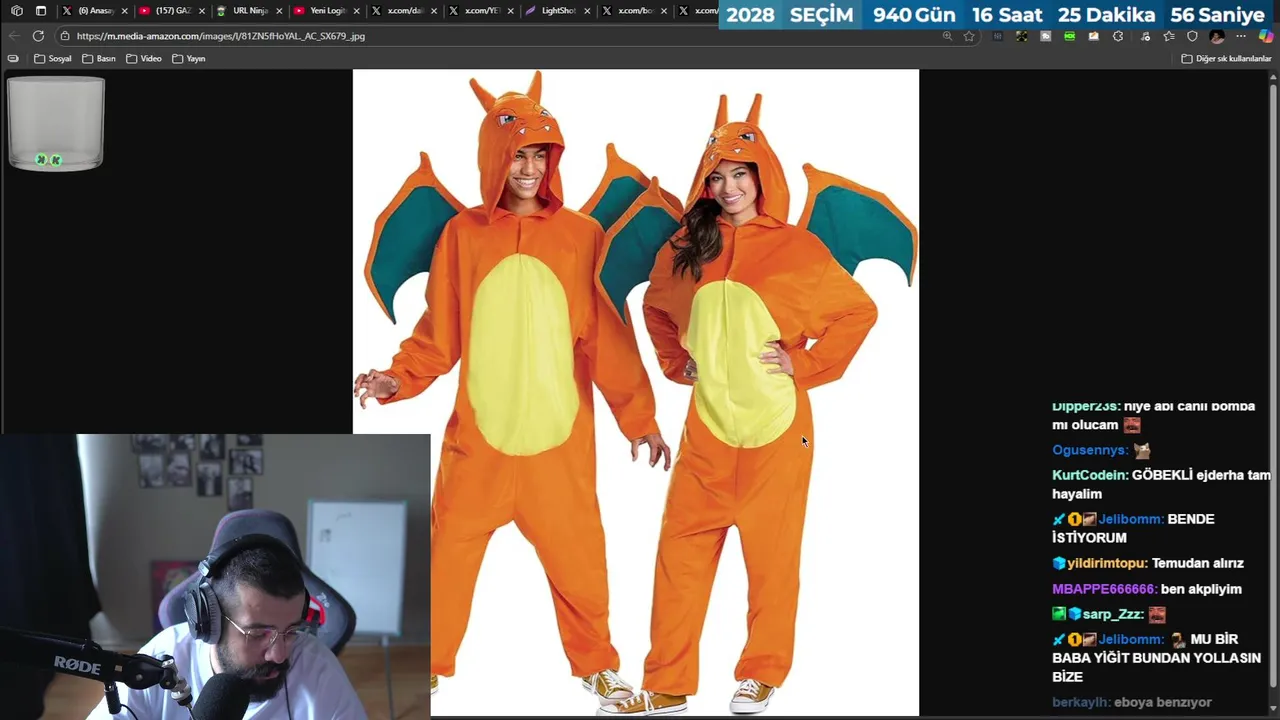Open the tab actions menu icon
The height and width of the screenshot is (720, 1280).
[x=41, y=11]
